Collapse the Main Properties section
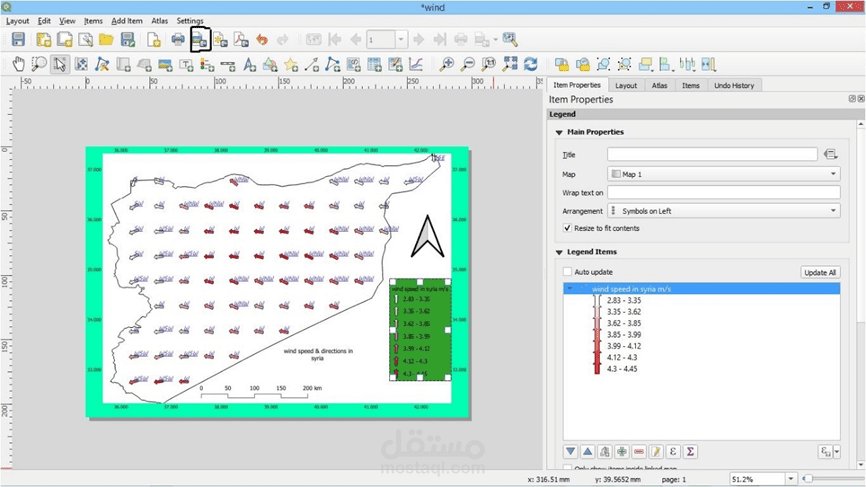Viewport: 866px width, 487px height. (x=559, y=133)
